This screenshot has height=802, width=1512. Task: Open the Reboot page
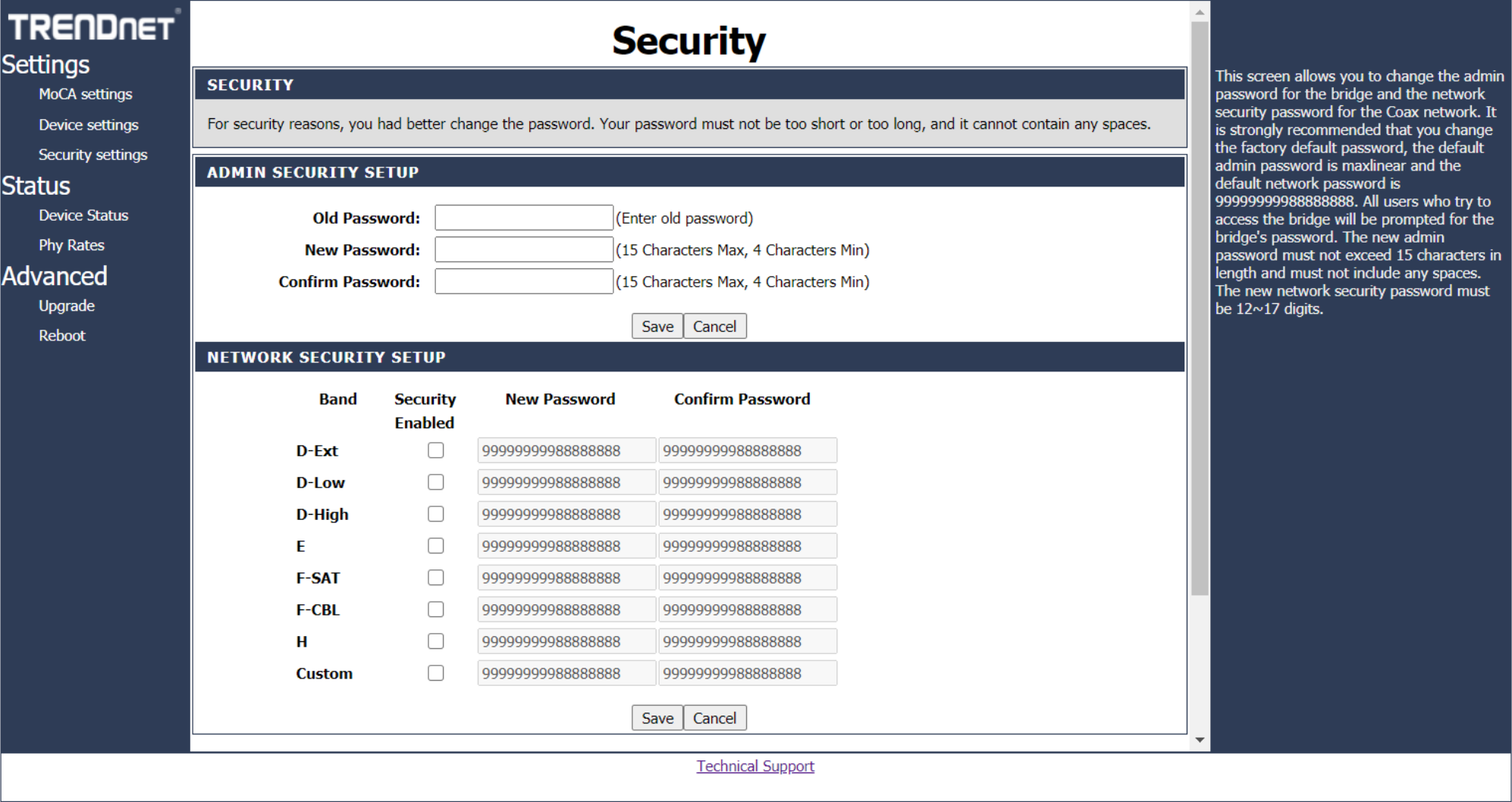62,335
